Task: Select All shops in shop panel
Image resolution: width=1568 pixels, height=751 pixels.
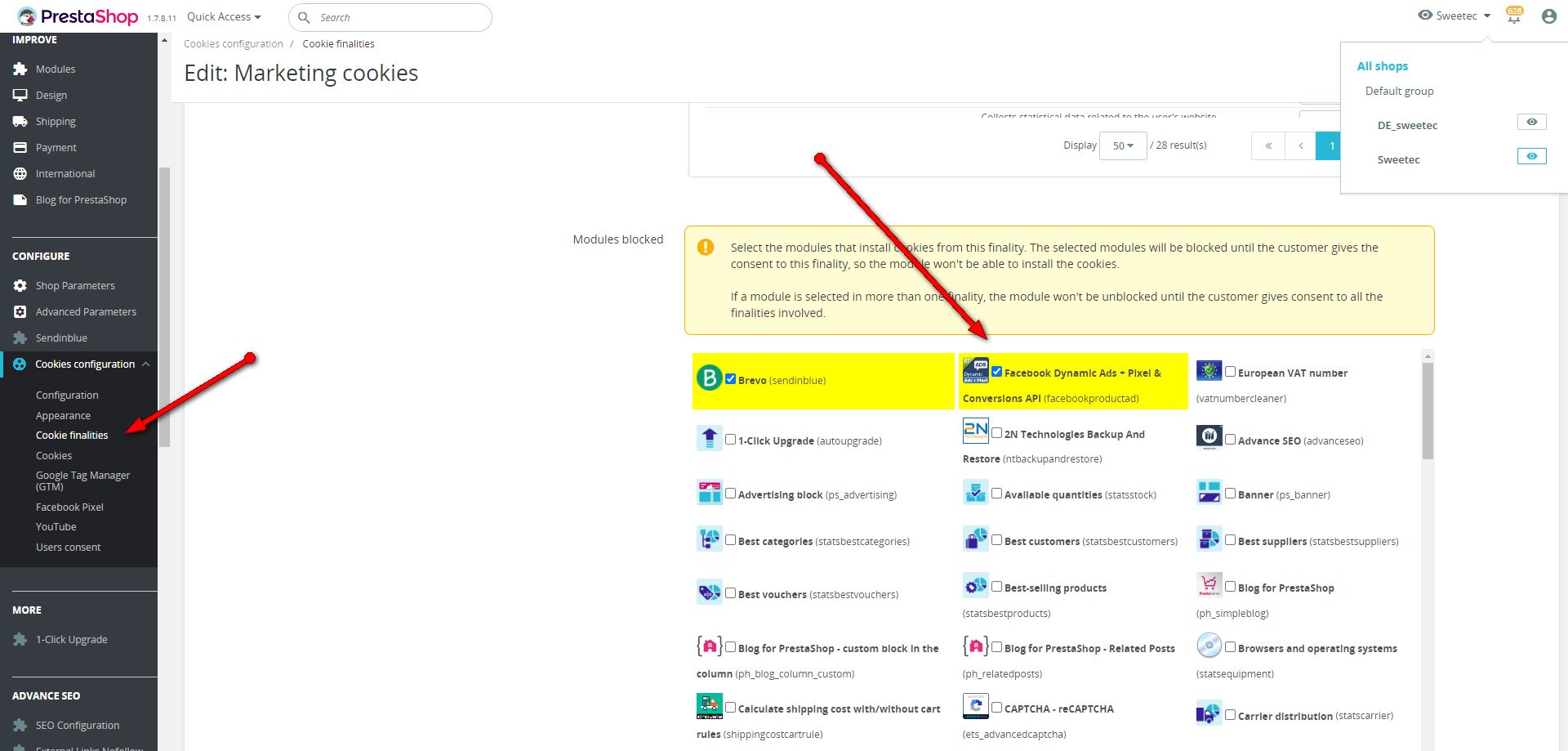Action: (1383, 66)
